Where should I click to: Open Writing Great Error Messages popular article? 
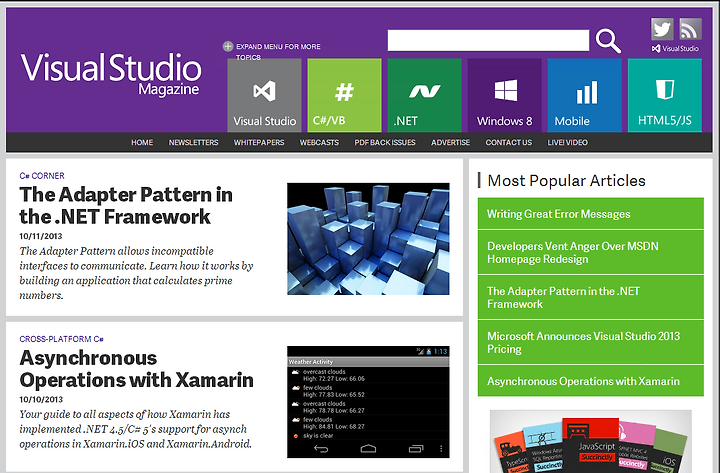[x=591, y=214]
